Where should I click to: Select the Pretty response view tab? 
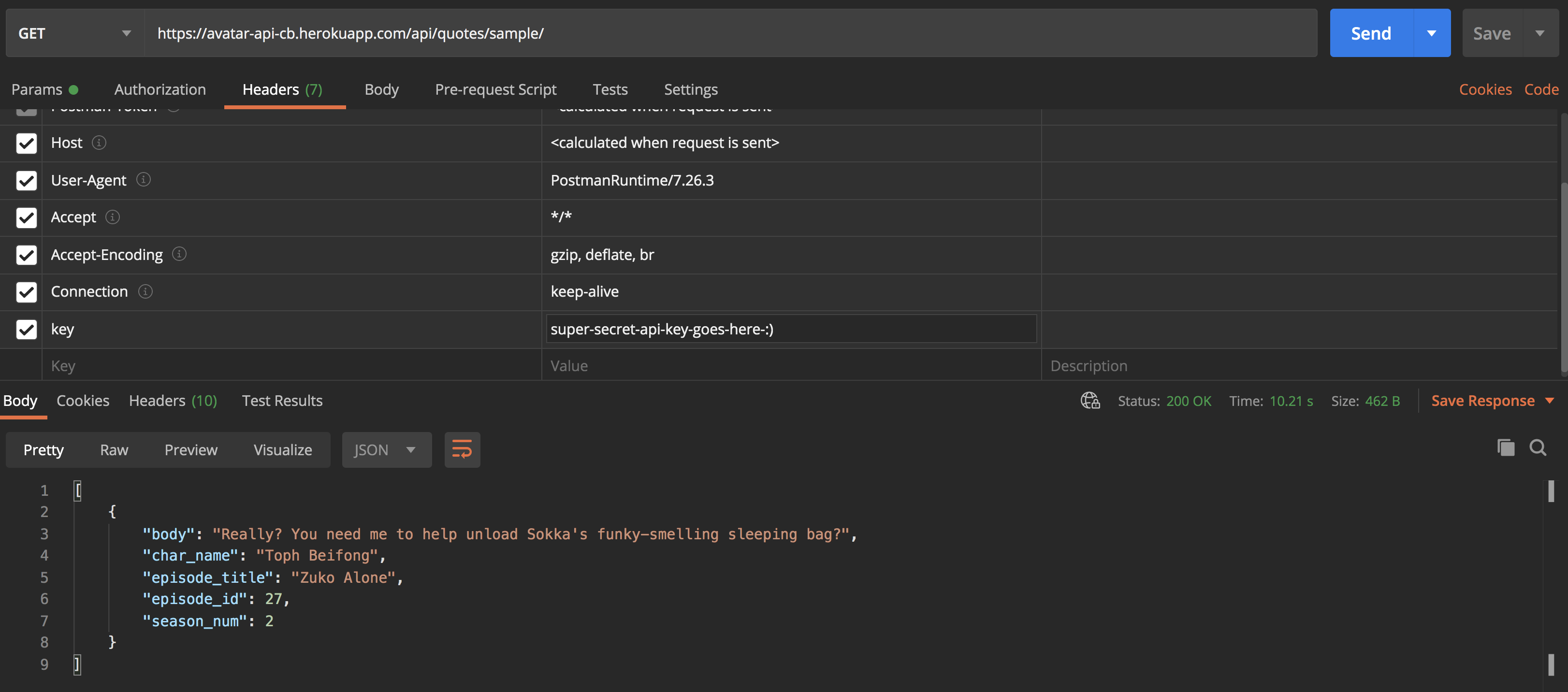[x=44, y=448]
